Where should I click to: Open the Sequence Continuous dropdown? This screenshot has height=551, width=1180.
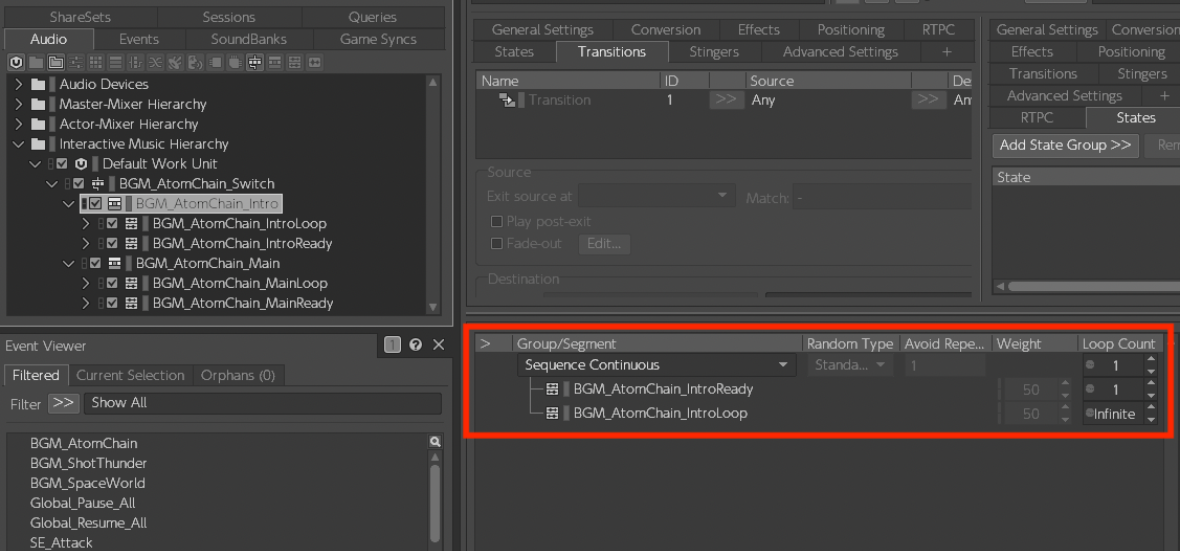pyautogui.click(x=783, y=366)
